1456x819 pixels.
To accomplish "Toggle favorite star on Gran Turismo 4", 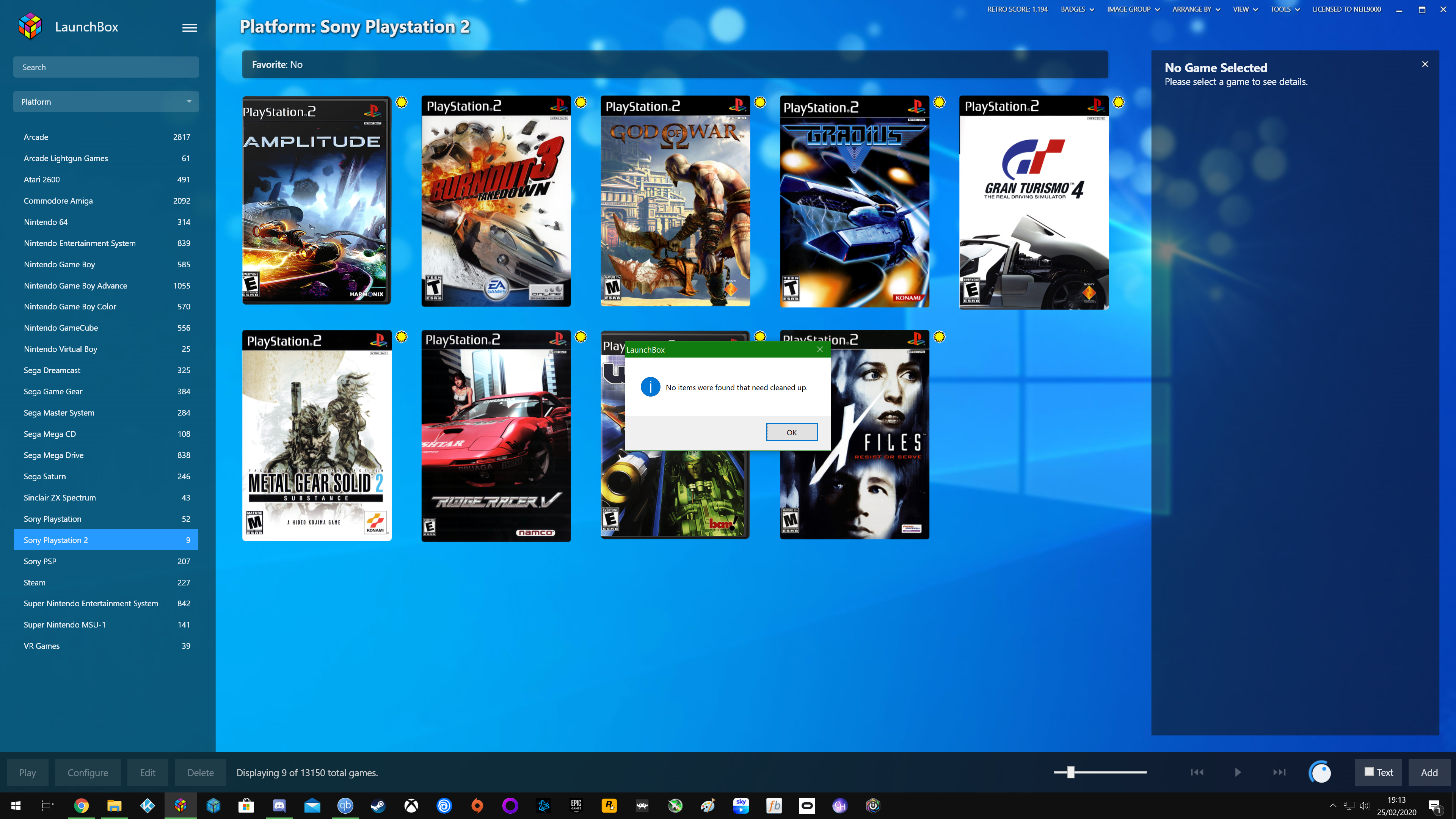I will (x=1119, y=102).
